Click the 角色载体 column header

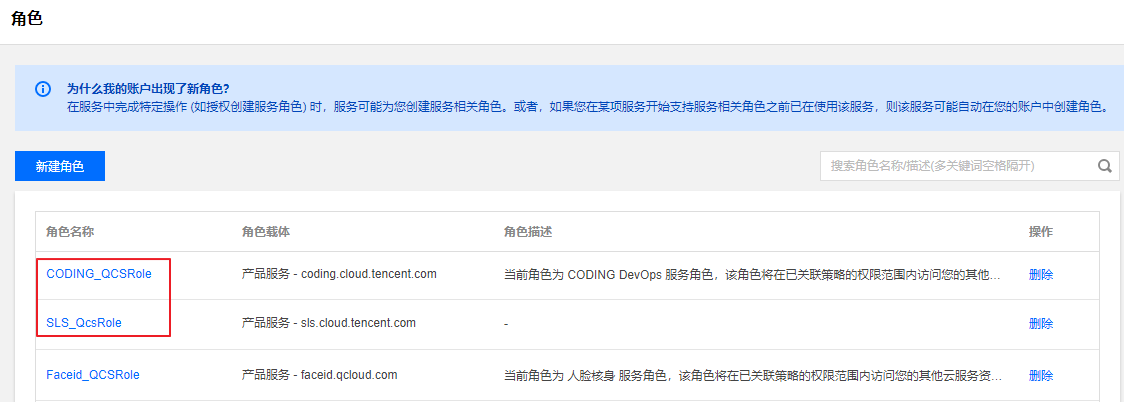tap(266, 231)
